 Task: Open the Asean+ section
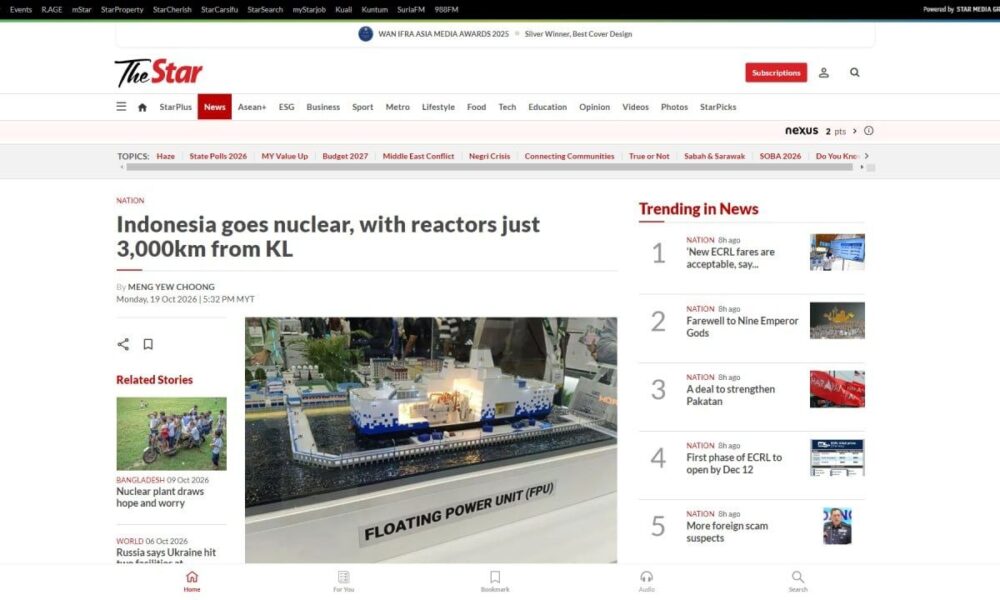click(x=252, y=107)
